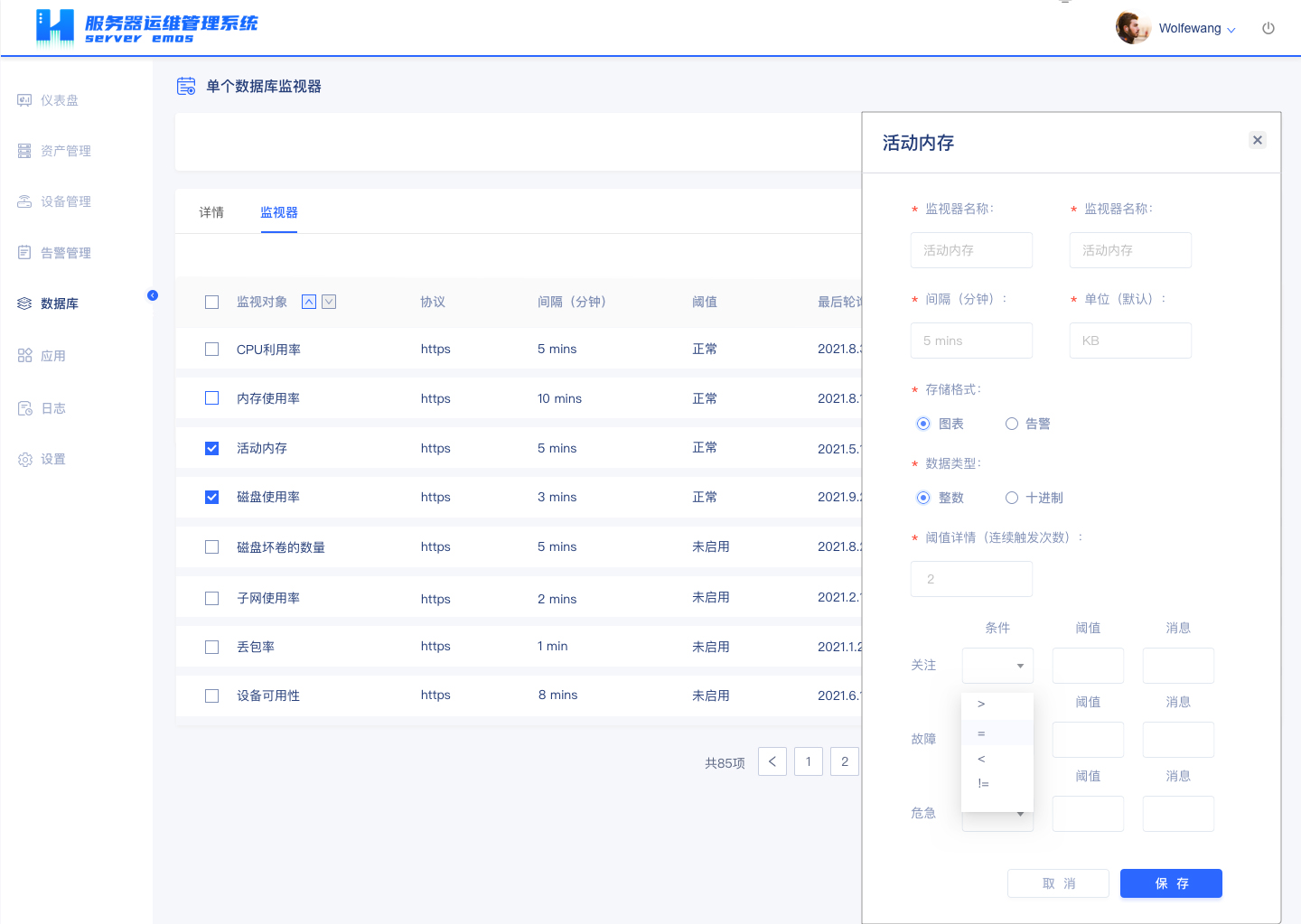Switch to the 详情 tab
The width and height of the screenshot is (1301, 924).
[211, 212]
